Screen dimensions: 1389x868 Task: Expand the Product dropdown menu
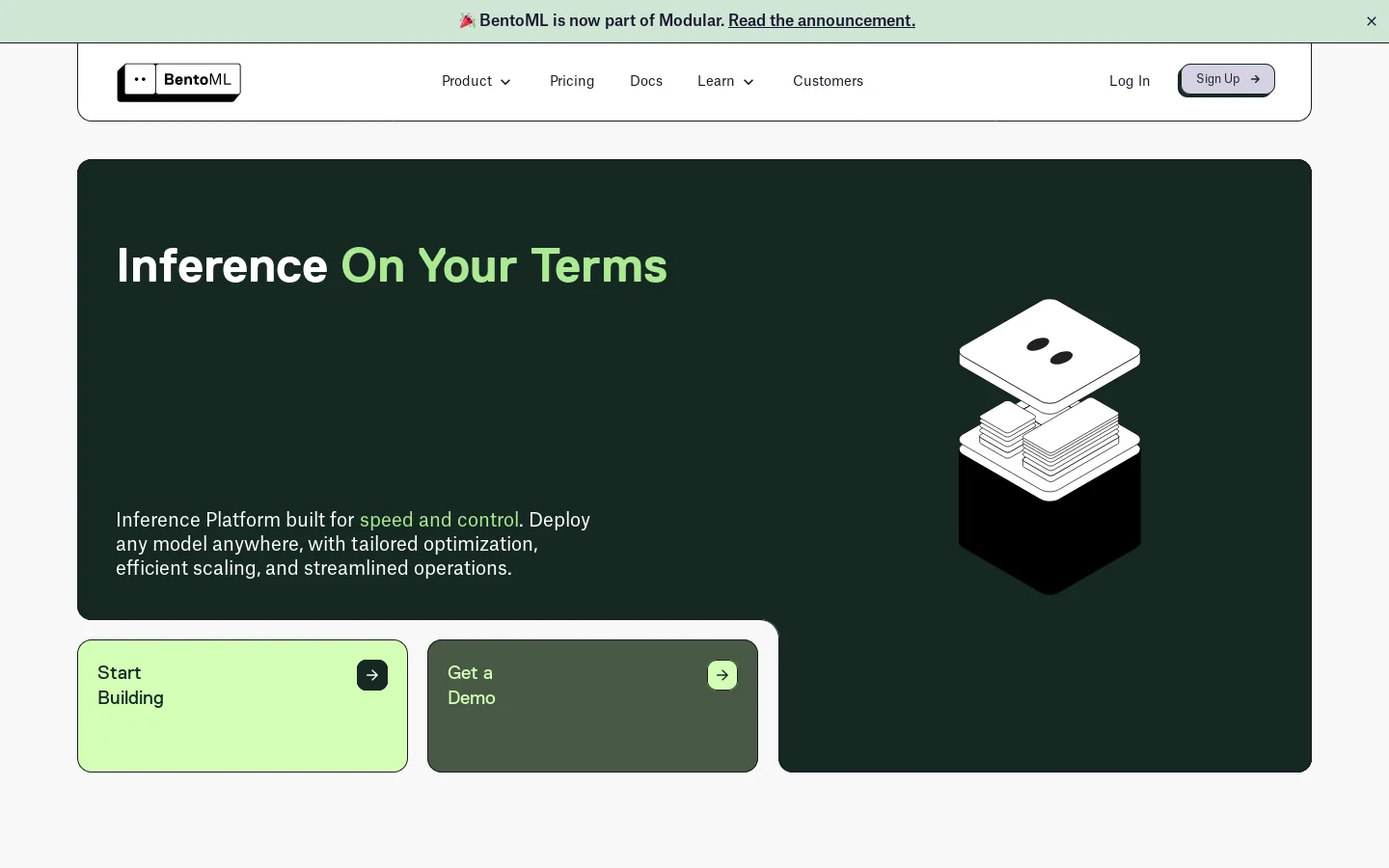pyautogui.click(x=477, y=81)
